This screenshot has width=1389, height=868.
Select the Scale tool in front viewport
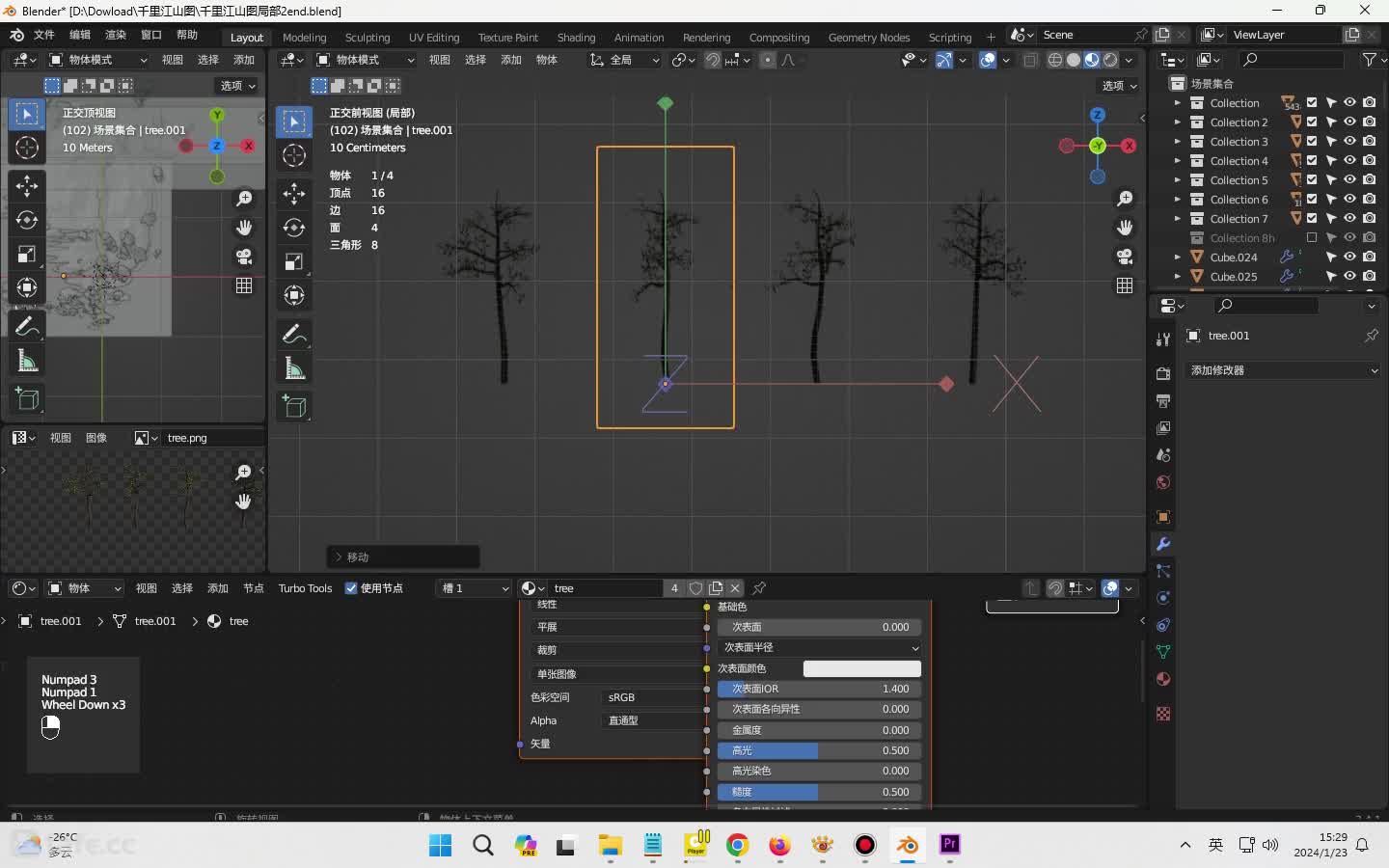(294, 261)
